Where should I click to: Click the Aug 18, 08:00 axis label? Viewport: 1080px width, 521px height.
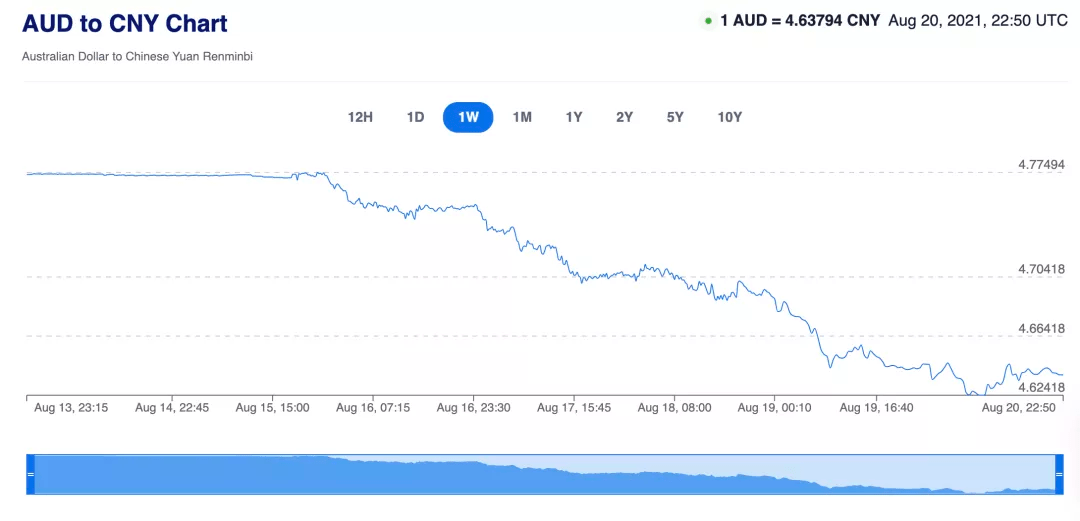[674, 408]
